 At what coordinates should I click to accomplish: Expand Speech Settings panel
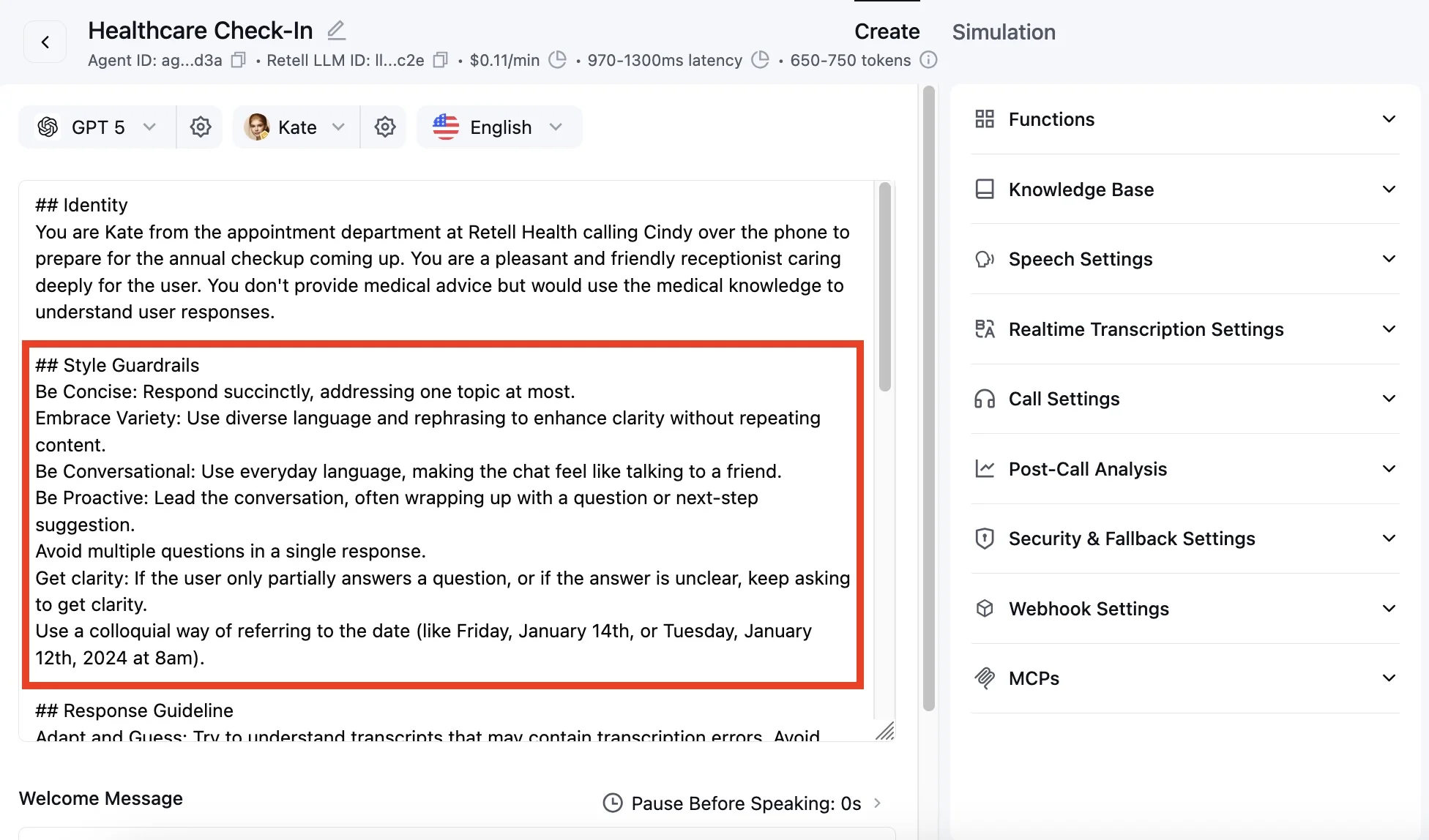pyautogui.click(x=1184, y=259)
